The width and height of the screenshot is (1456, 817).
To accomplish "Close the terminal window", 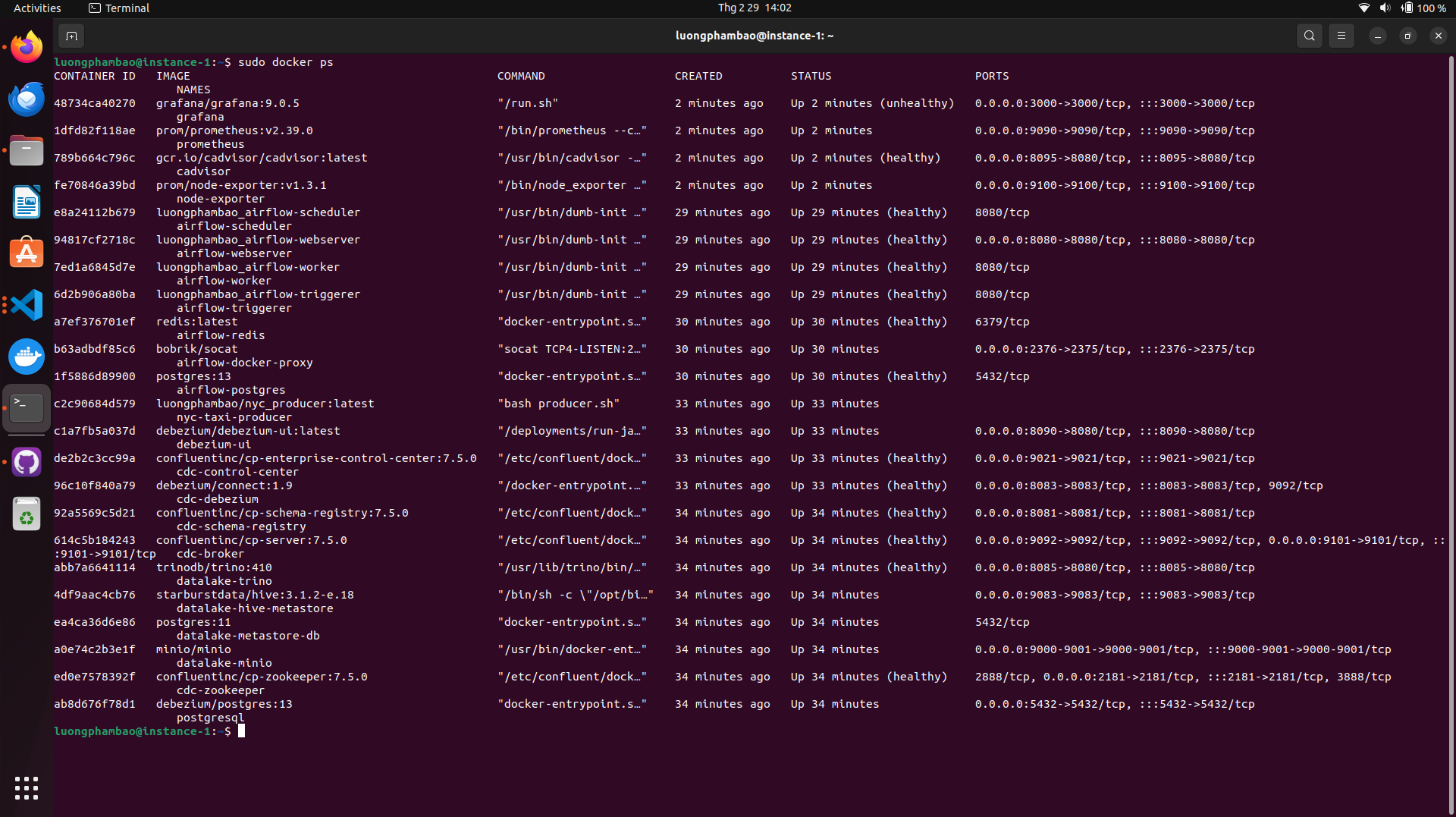I will pyautogui.click(x=1439, y=36).
